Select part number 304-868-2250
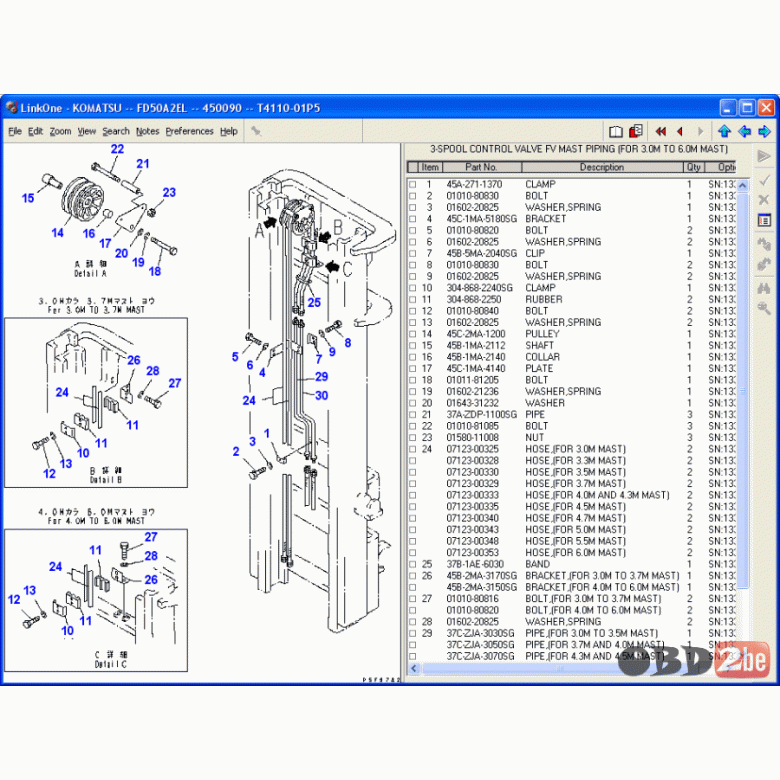The image size is (780, 780). [x=474, y=299]
